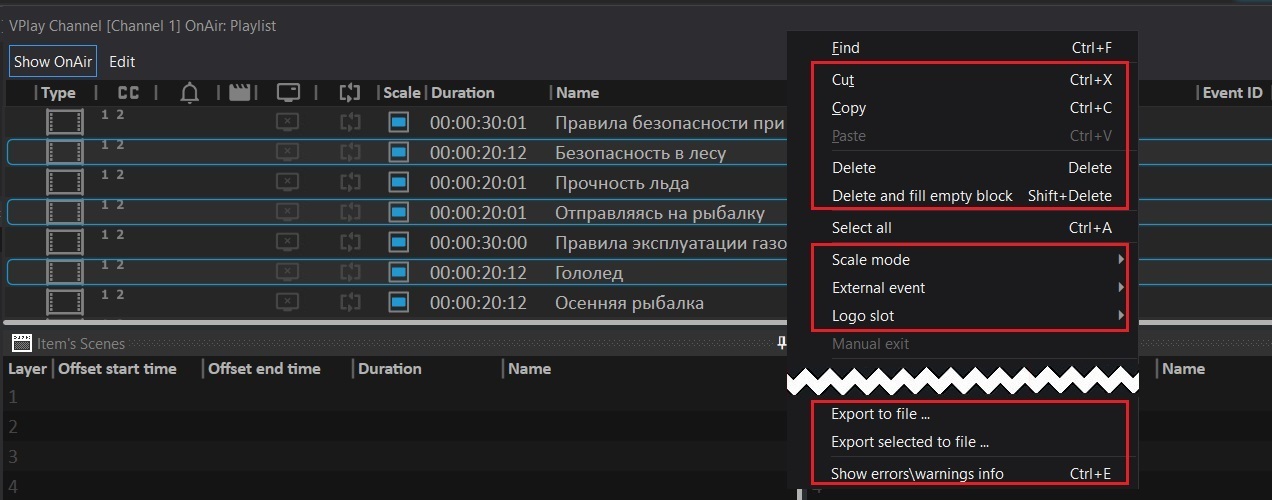Click duration 00:00:30:00
This screenshot has height=500, width=1272.
tap(479, 243)
